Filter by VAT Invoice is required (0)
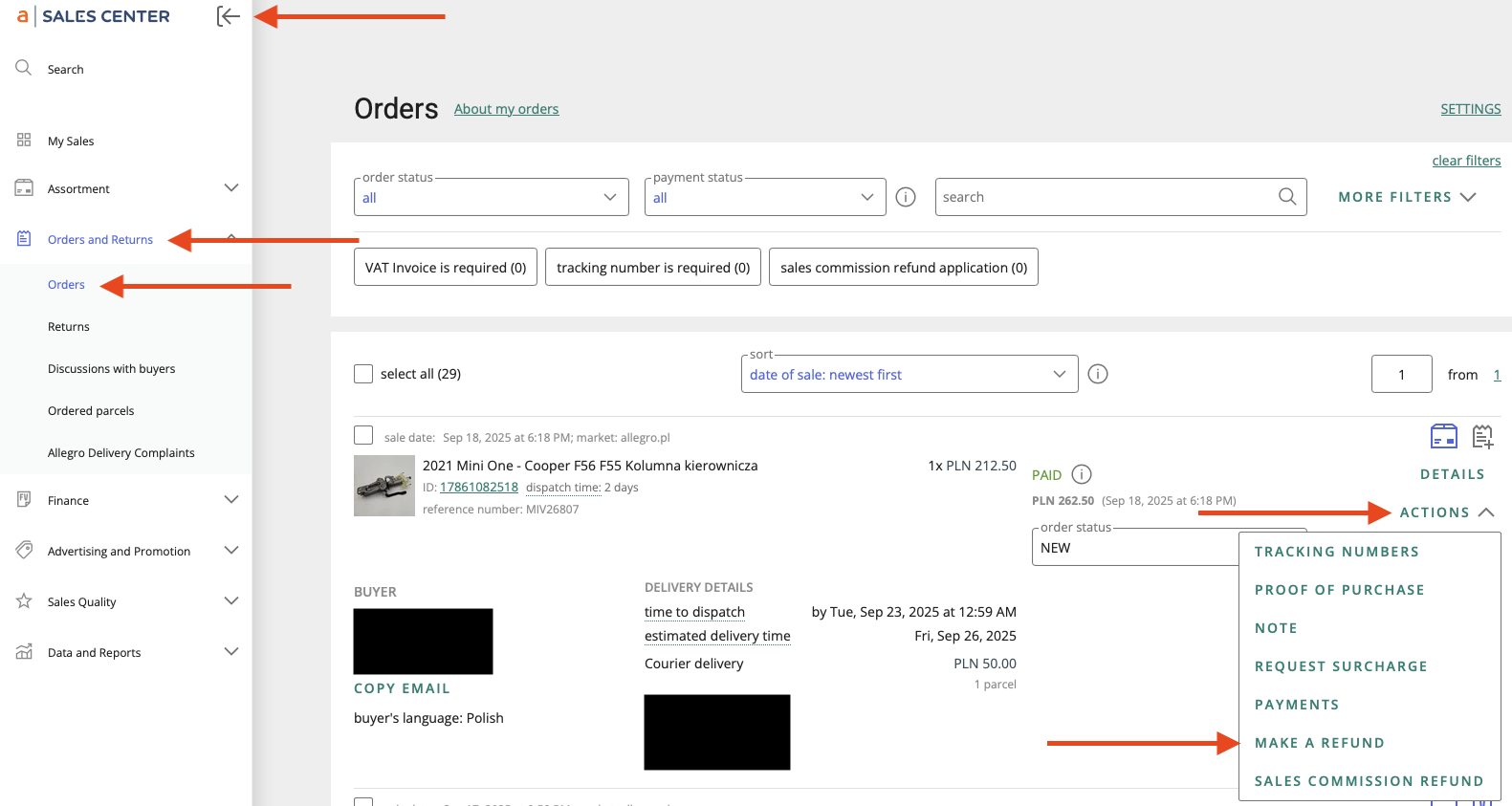 [446, 267]
